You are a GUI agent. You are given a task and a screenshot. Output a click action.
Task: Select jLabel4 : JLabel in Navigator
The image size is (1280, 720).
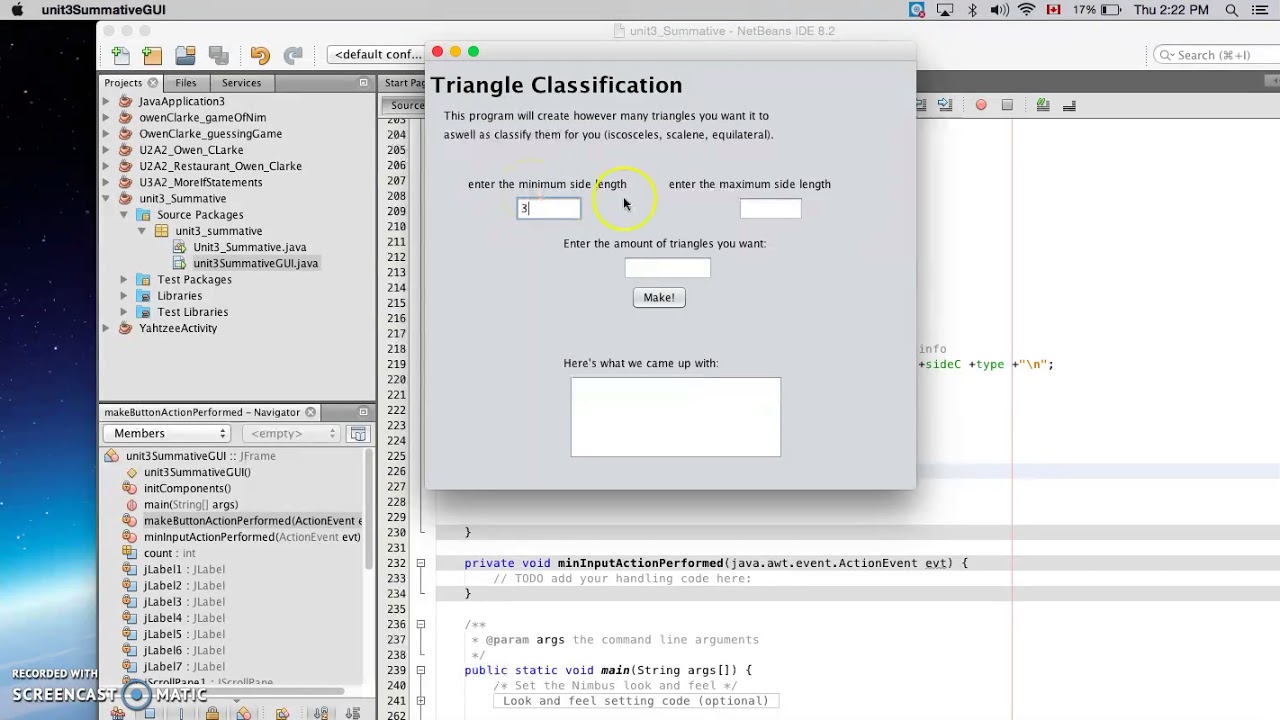[184, 618]
